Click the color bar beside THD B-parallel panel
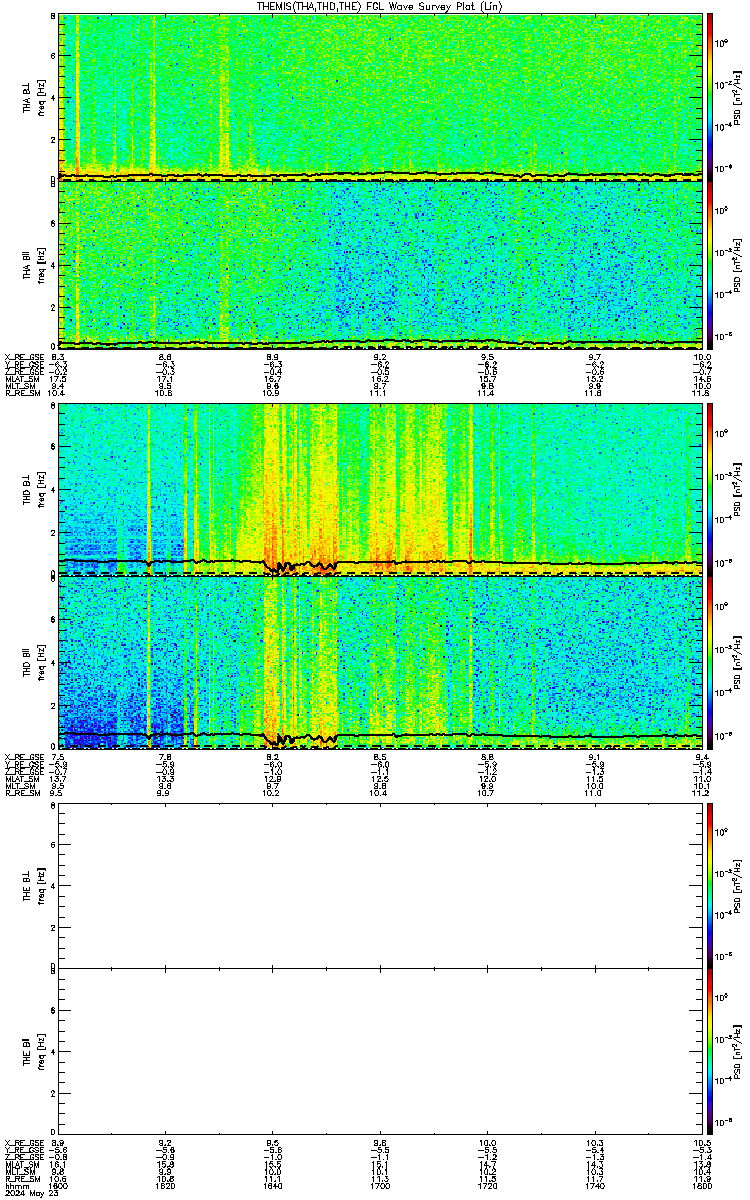This screenshot has width=750, height=1200. [710, 661]
